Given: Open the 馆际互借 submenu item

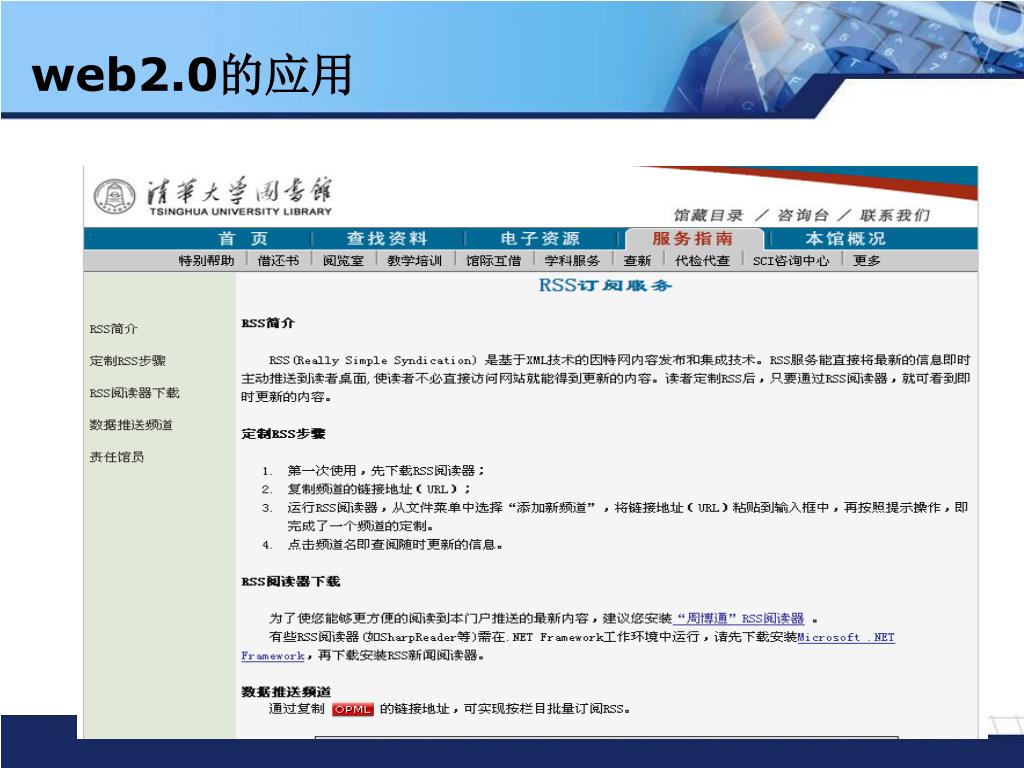Looking at the screenshot, I should coord(493,261).
